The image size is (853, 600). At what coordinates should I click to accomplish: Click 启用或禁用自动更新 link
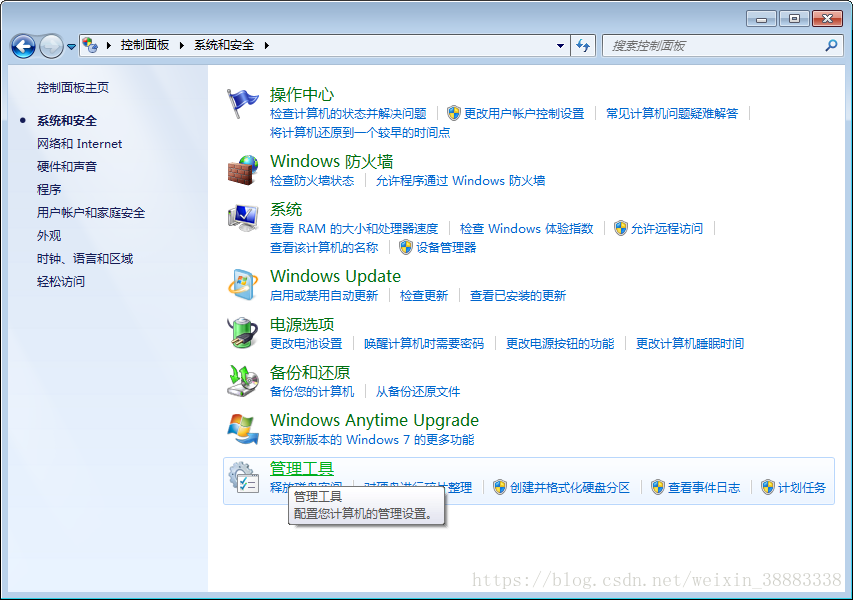coord(324,295)
